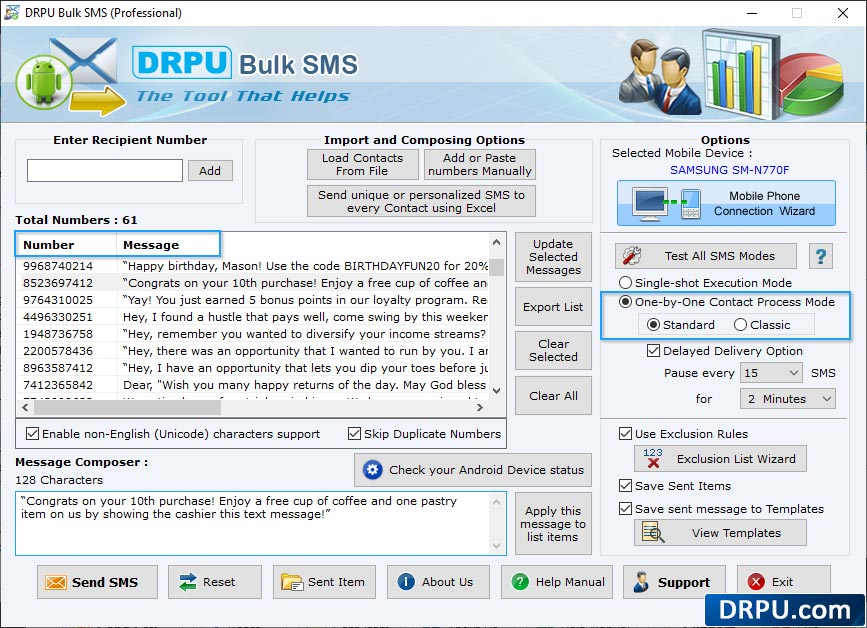Image resolution: width=867 pixels, height=628 pixels.
Task: Open the 2 Minutes duration dropdown
Action: tap(787, 399)
